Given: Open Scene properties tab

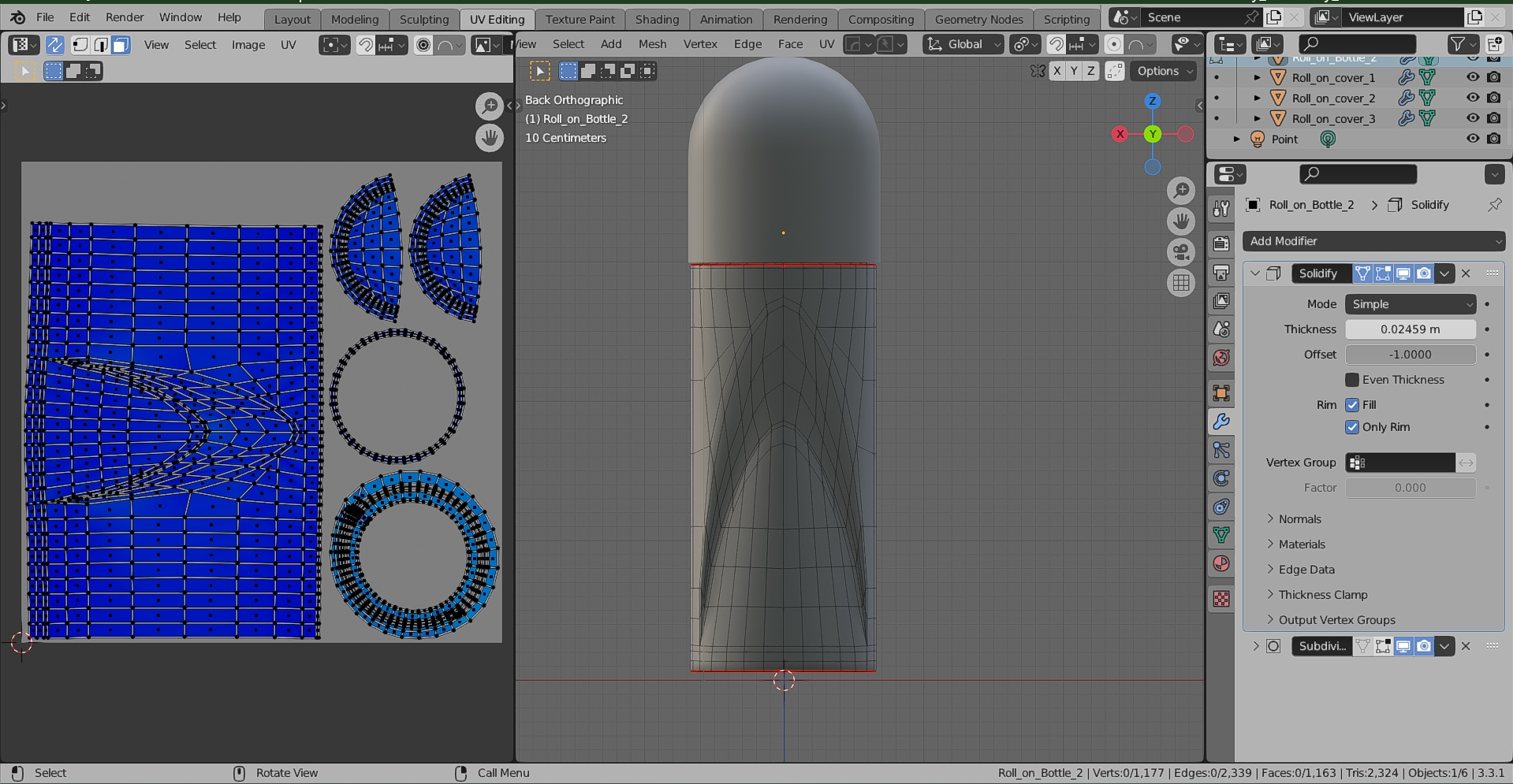Looking at the screenshot, I should [x=1221, y=329].
